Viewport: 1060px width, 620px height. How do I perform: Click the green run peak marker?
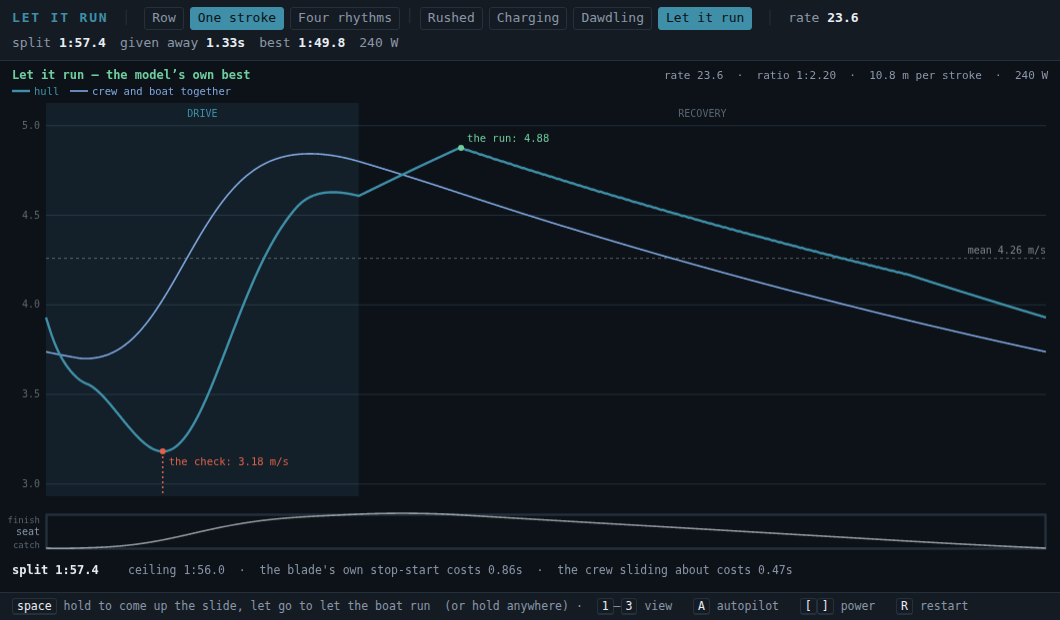[461, 148]
